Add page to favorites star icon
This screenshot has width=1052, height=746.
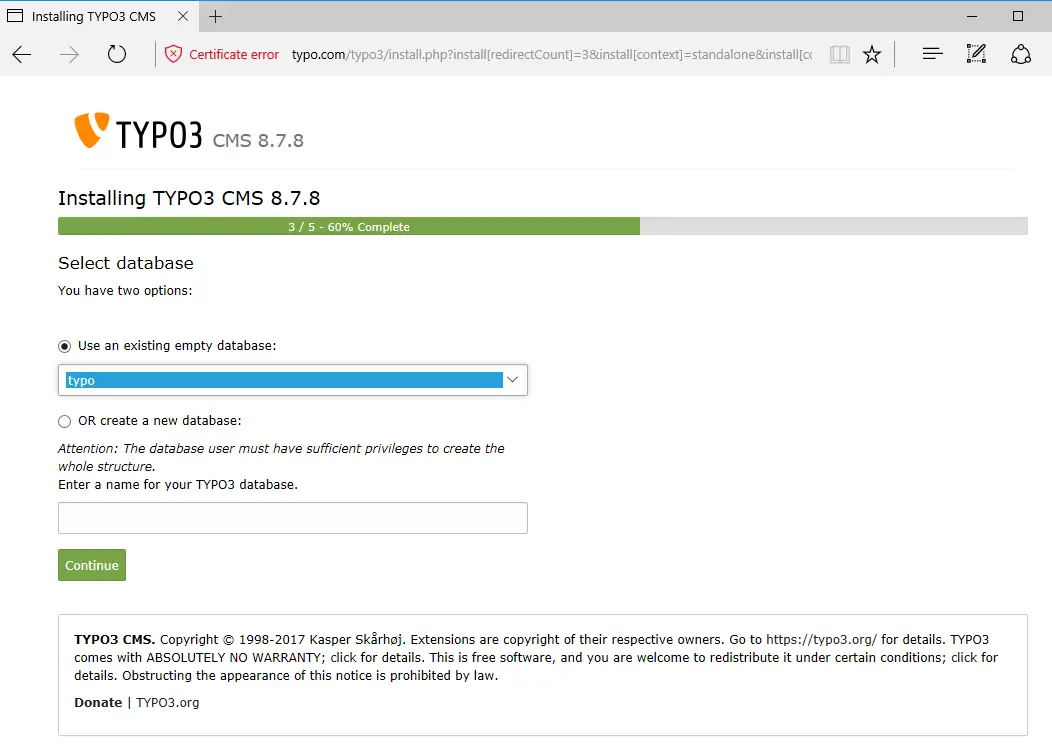tap(872, 54)
